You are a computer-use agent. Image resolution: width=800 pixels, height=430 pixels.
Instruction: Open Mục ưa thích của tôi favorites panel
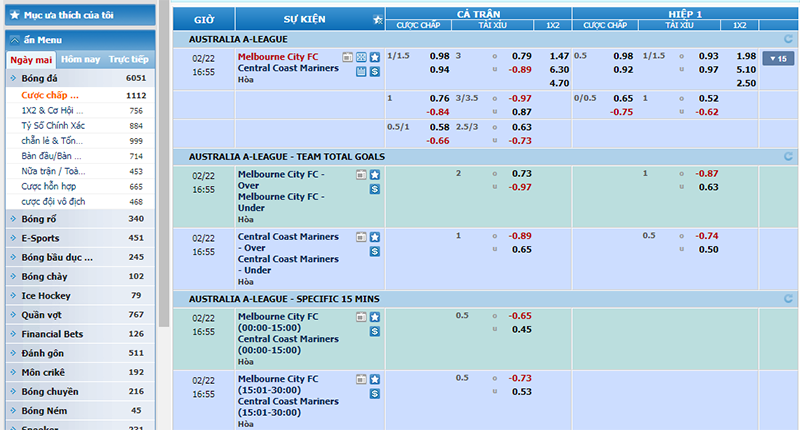coord(80,15)
